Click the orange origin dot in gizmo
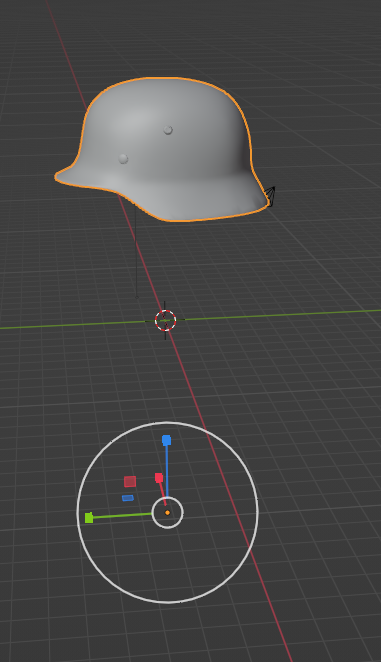Viewport: 381px width, 662px height. [x=167, y=513]
